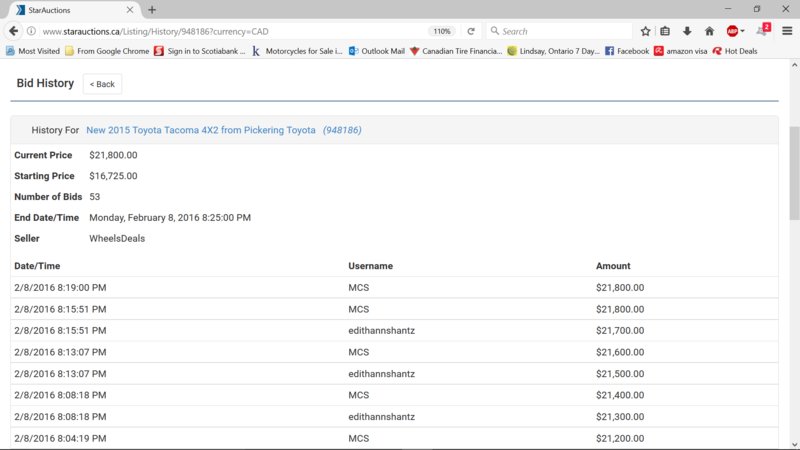Screen dimensions: 800x450
Task: Open Lindsay, Ontario 7 Day bookmark
Action: [554, 51]
